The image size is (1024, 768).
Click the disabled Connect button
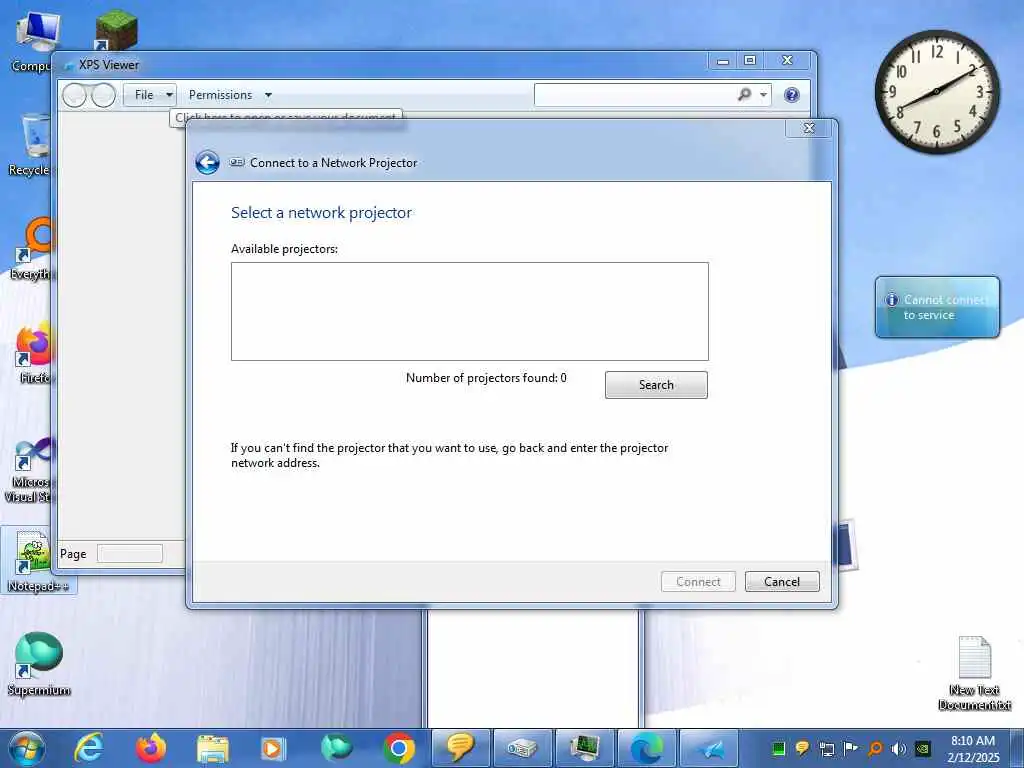(x=698, y=581)
